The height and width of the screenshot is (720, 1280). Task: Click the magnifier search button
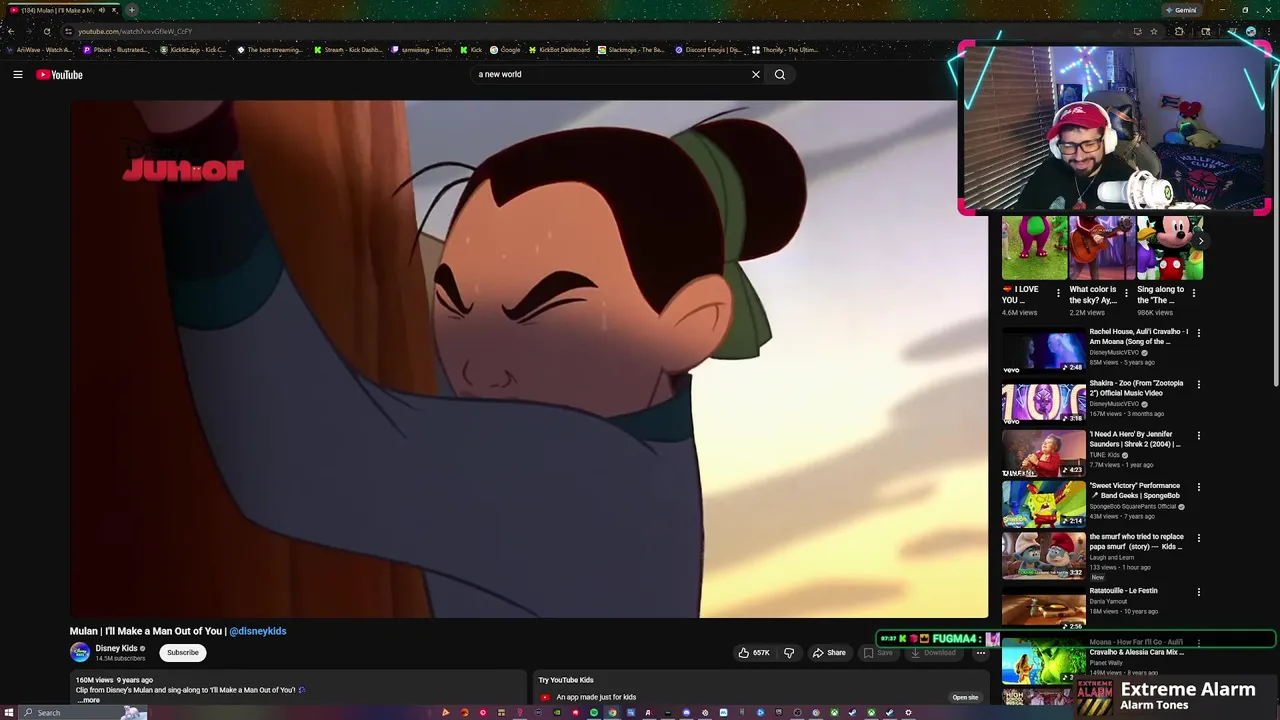[x=780, y=74]
